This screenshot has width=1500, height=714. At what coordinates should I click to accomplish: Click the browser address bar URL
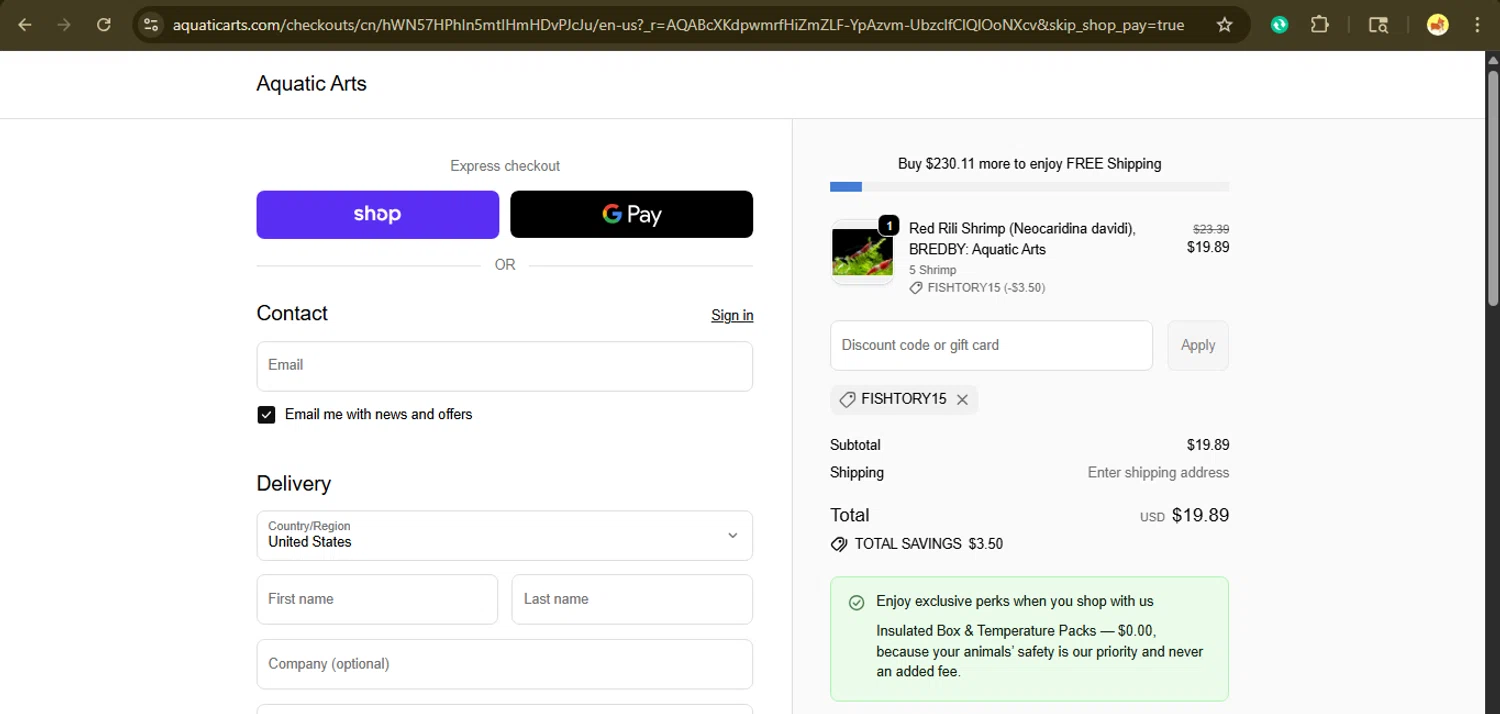coord(678,25)
